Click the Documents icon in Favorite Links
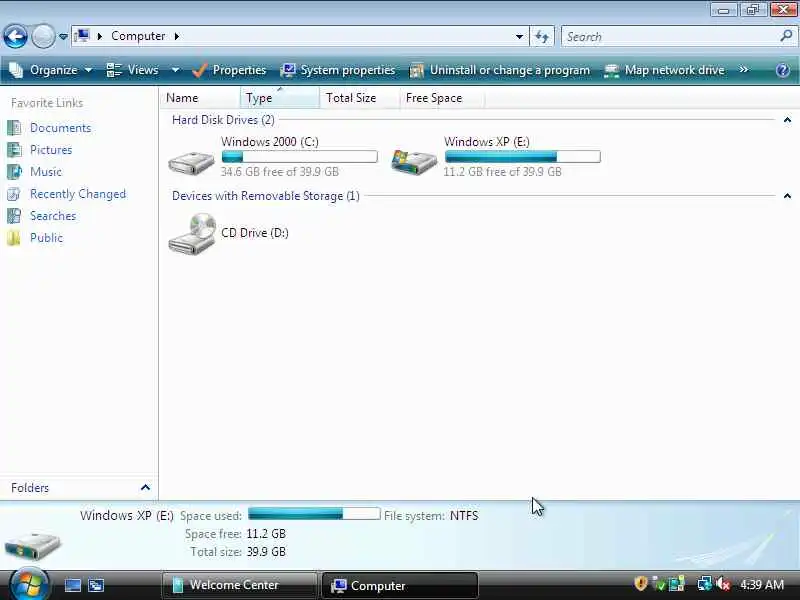Viewport: 800px width, 600px height. pyautogui.click(x=14, y=128)
